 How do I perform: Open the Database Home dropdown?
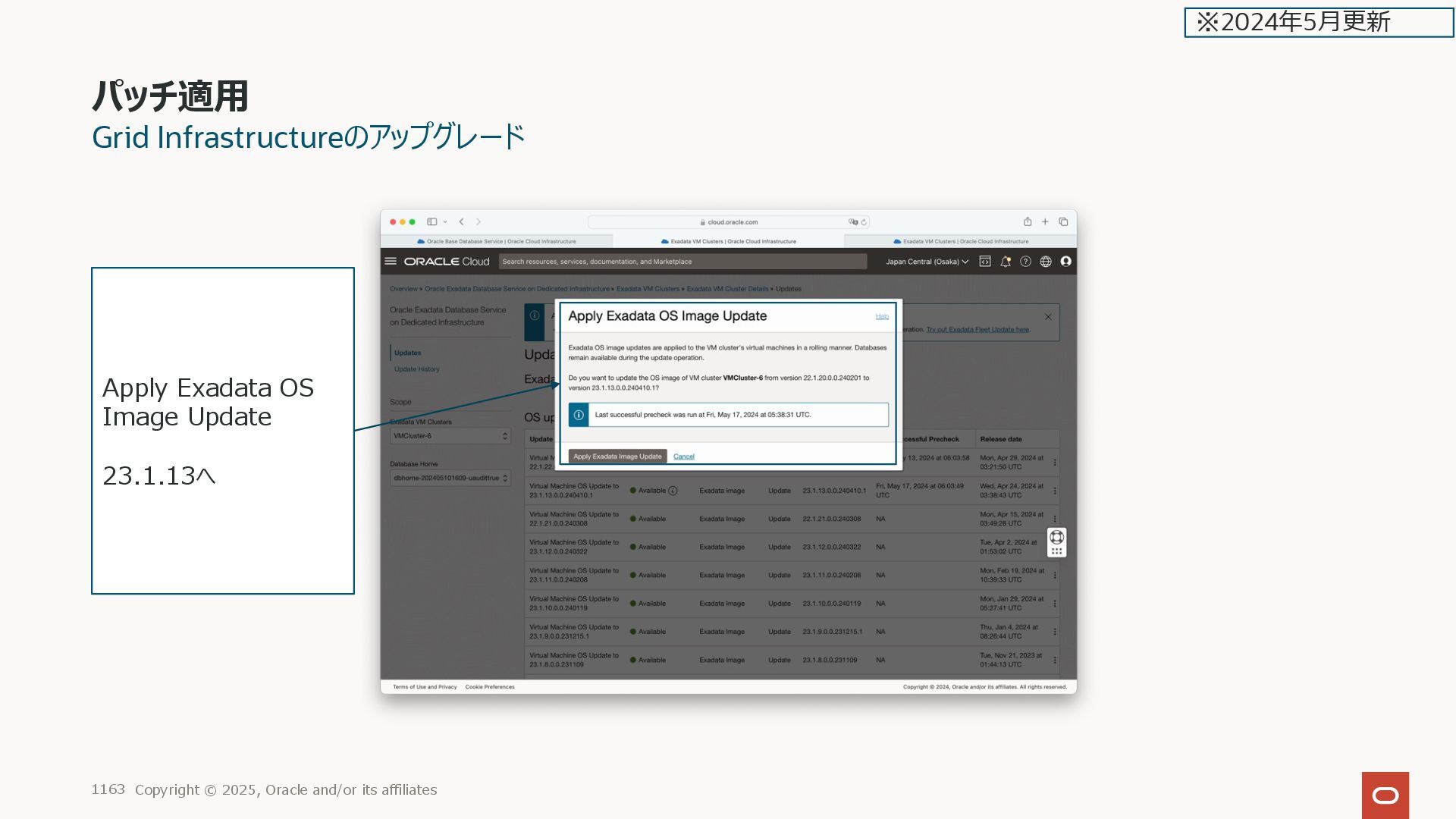[x=450, y=478]
